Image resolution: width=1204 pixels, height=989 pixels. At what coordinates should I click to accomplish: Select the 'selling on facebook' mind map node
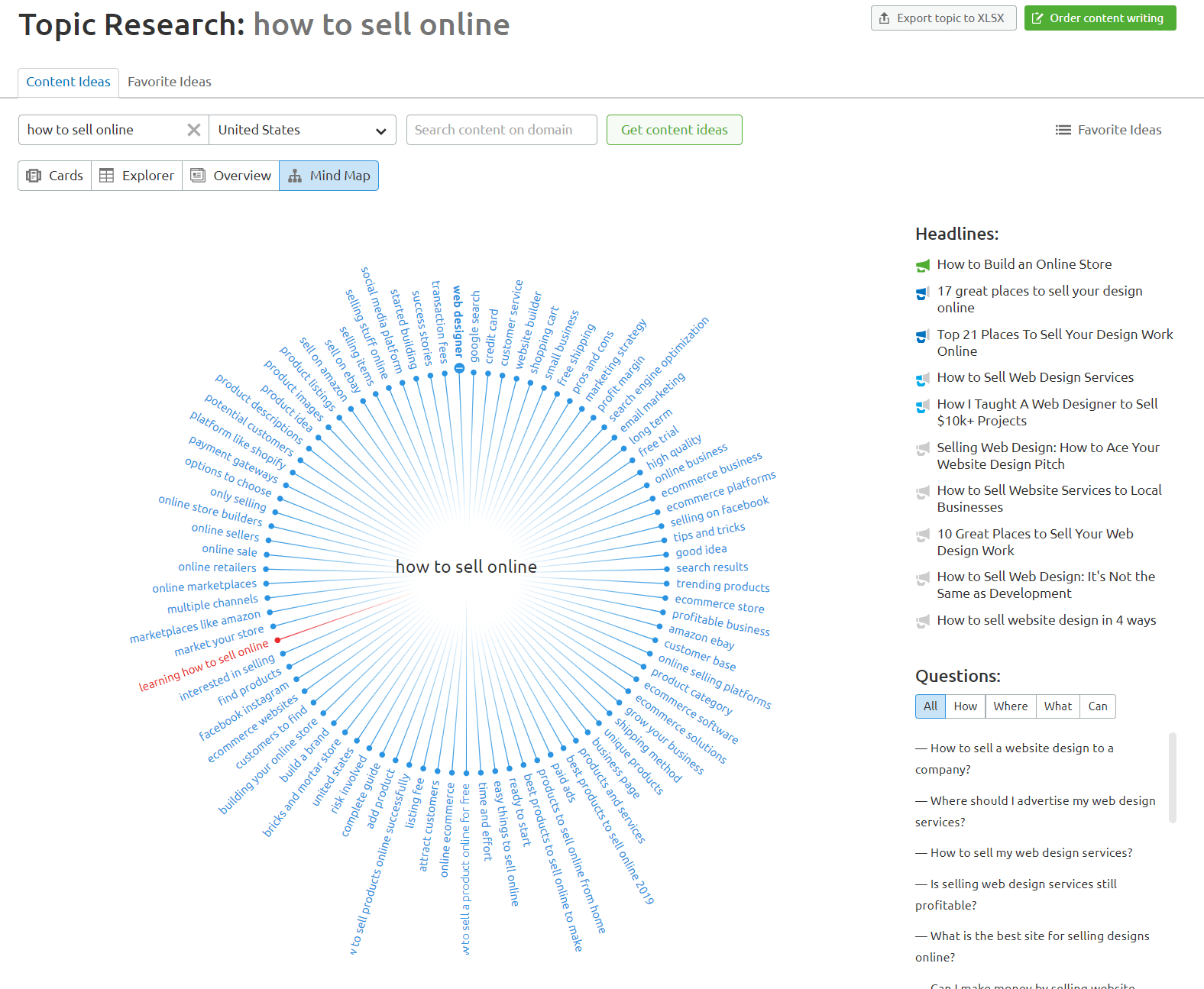coord(720,512)
